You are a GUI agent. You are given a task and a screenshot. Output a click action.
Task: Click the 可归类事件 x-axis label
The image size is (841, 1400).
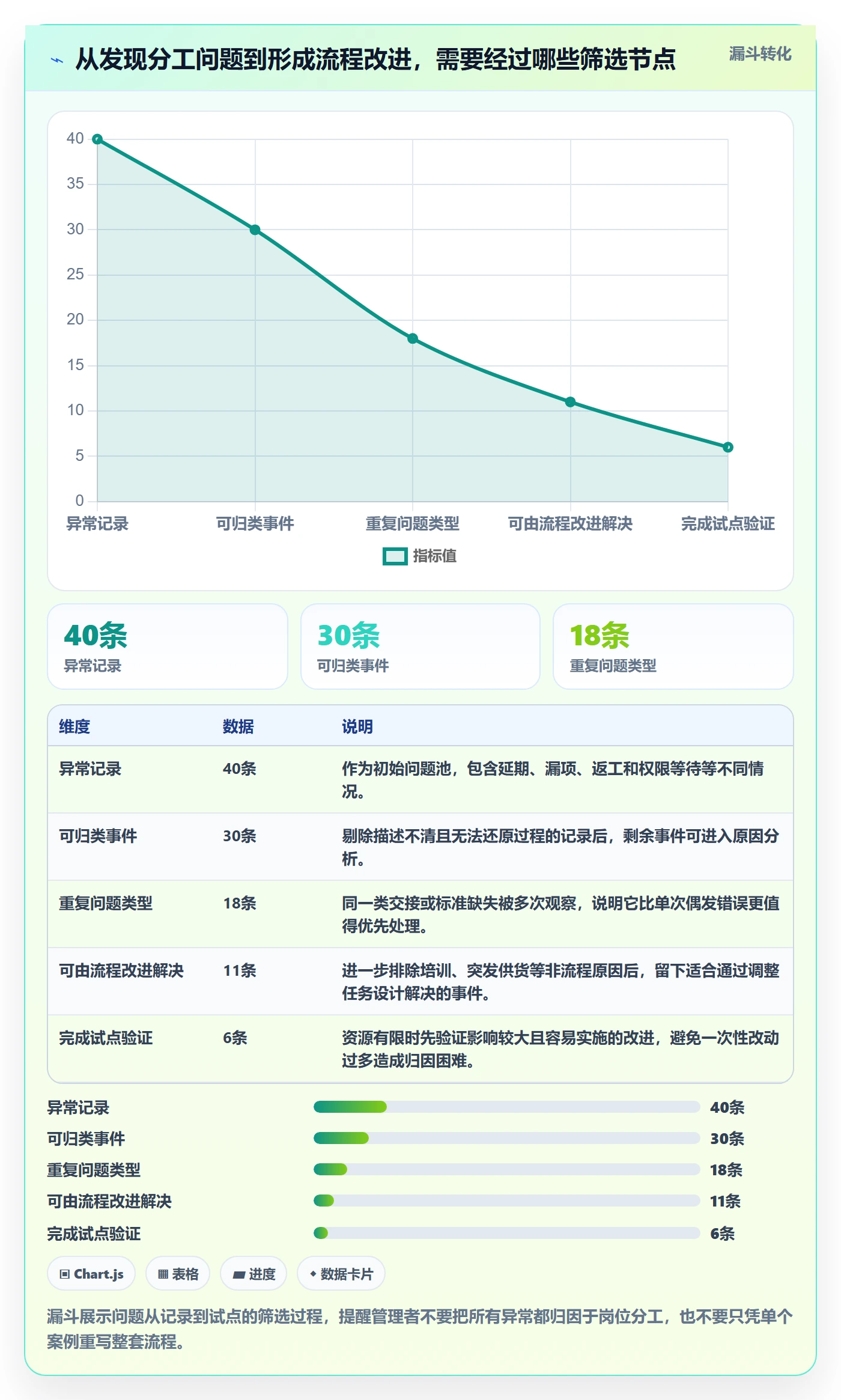(255, 524)
